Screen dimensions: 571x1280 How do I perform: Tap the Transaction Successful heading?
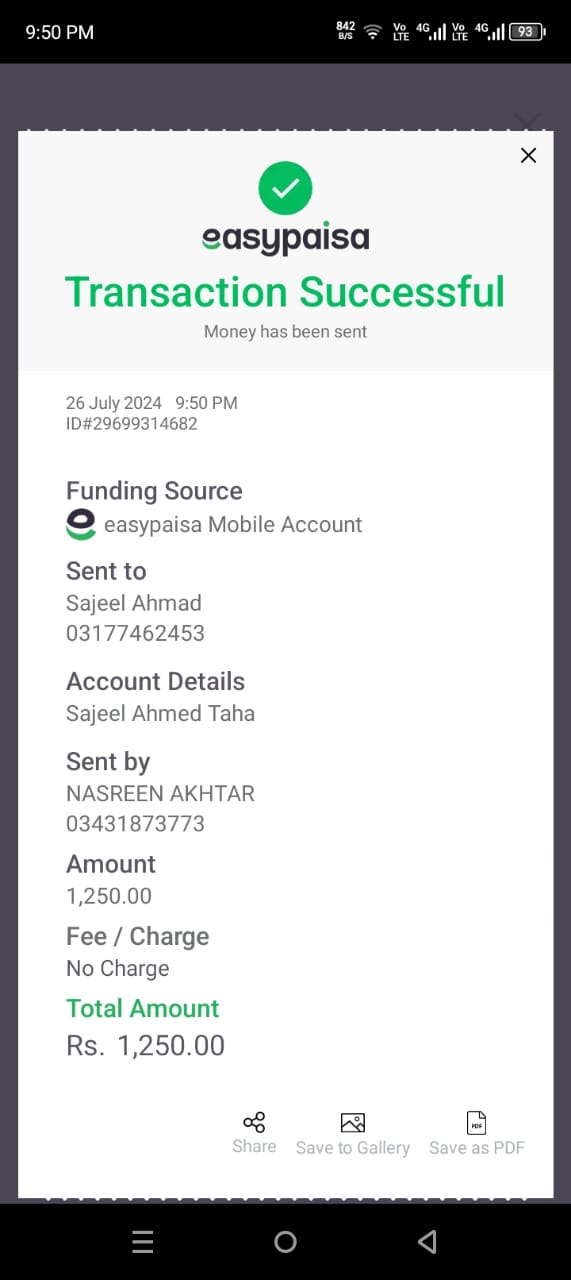pyautogui.click(x=285, y=292)
